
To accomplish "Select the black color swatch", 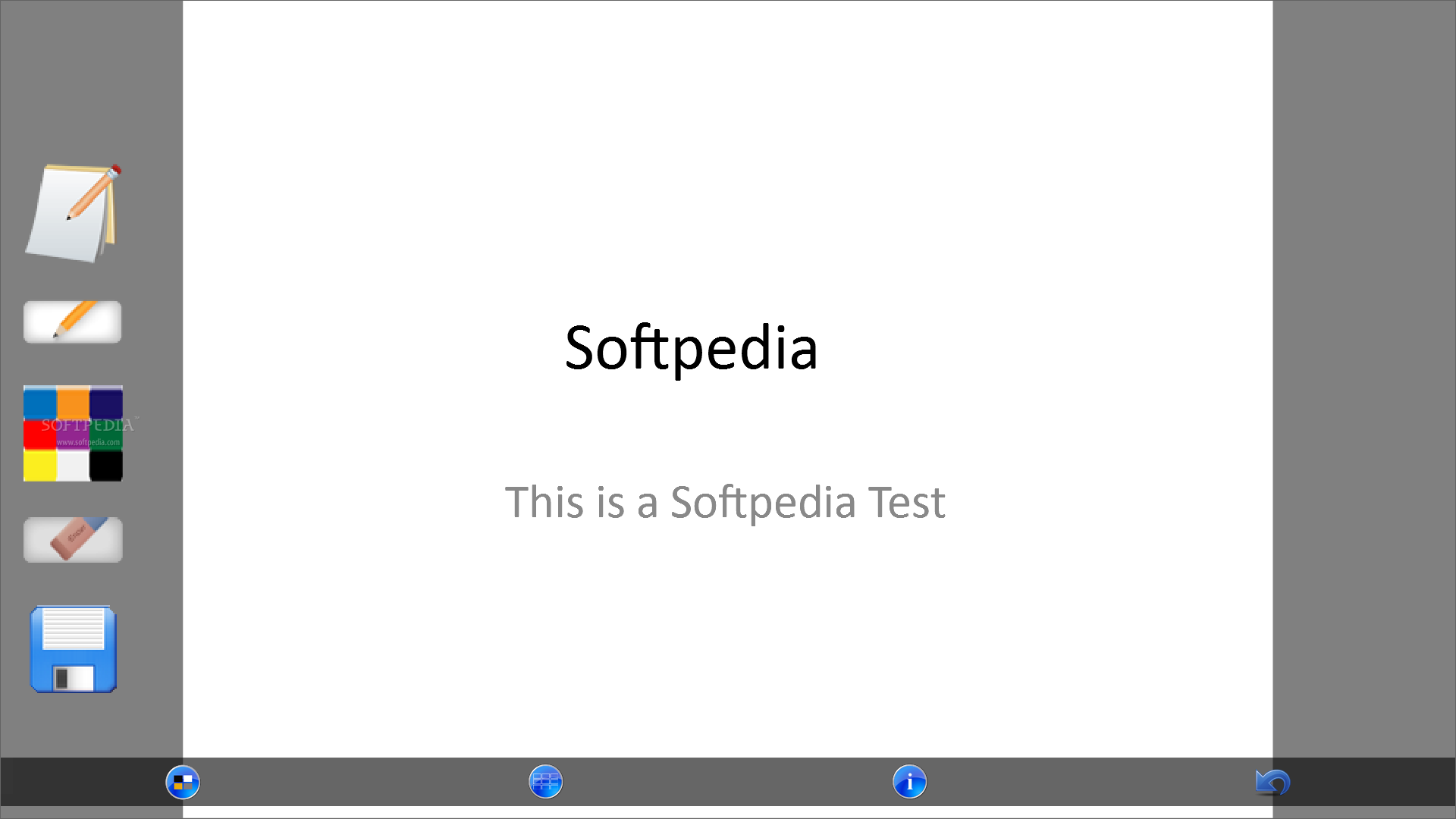I will pyautogui.click(x=106, y=466).
